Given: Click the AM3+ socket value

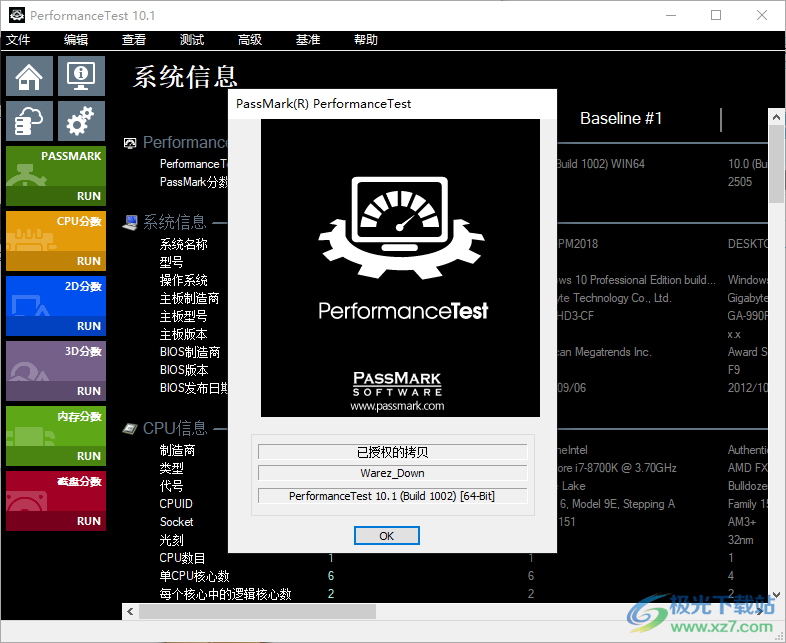Looking at the screenshot, I should pyautogui.click(x=742, y=522).
